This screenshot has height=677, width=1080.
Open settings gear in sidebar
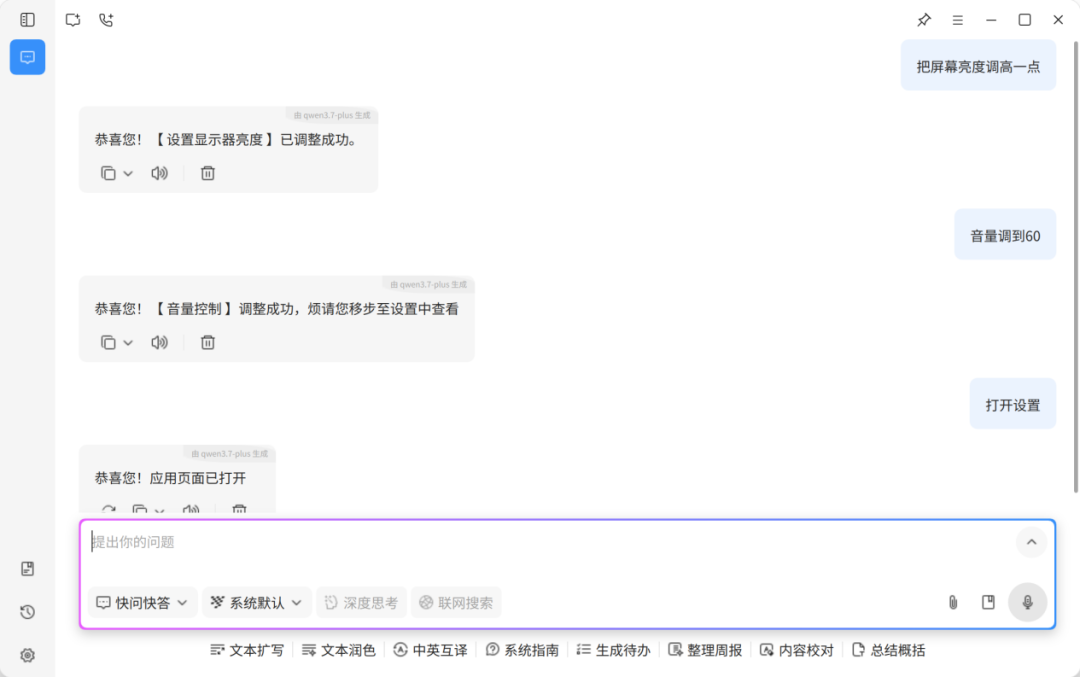click(28, 656)
